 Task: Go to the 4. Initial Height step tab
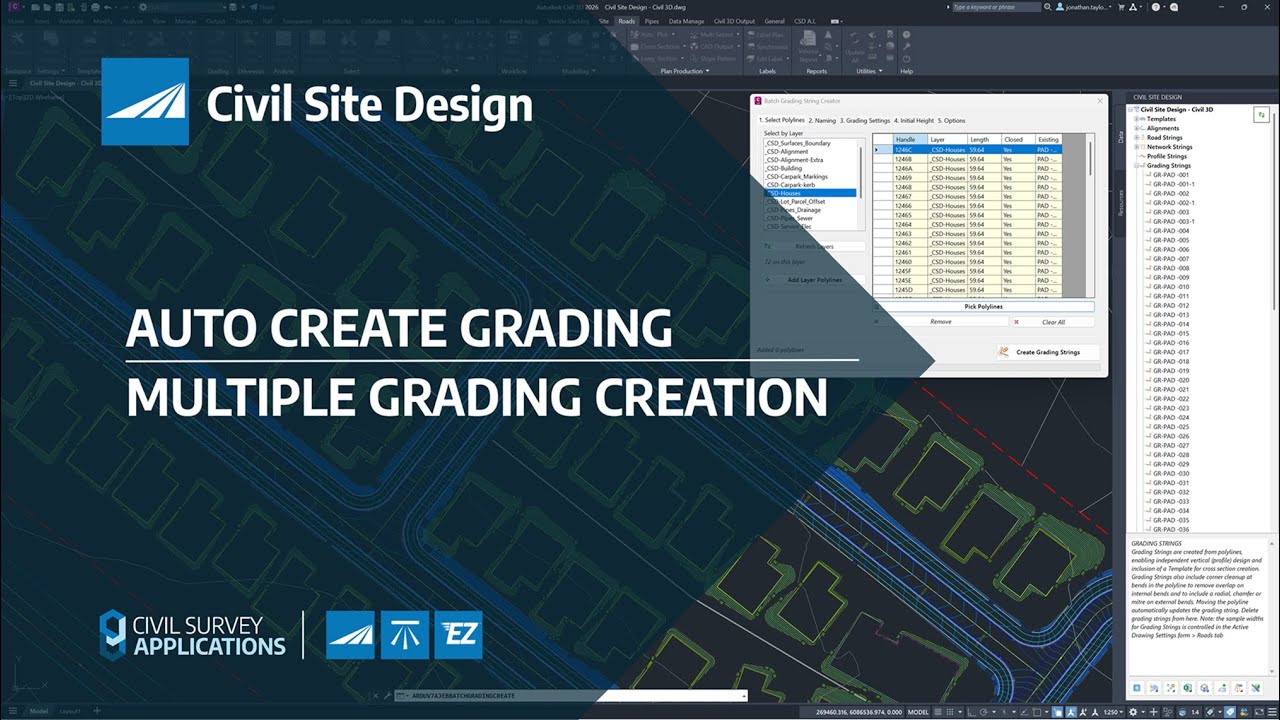pyautogui.click(x=914, y=120)
